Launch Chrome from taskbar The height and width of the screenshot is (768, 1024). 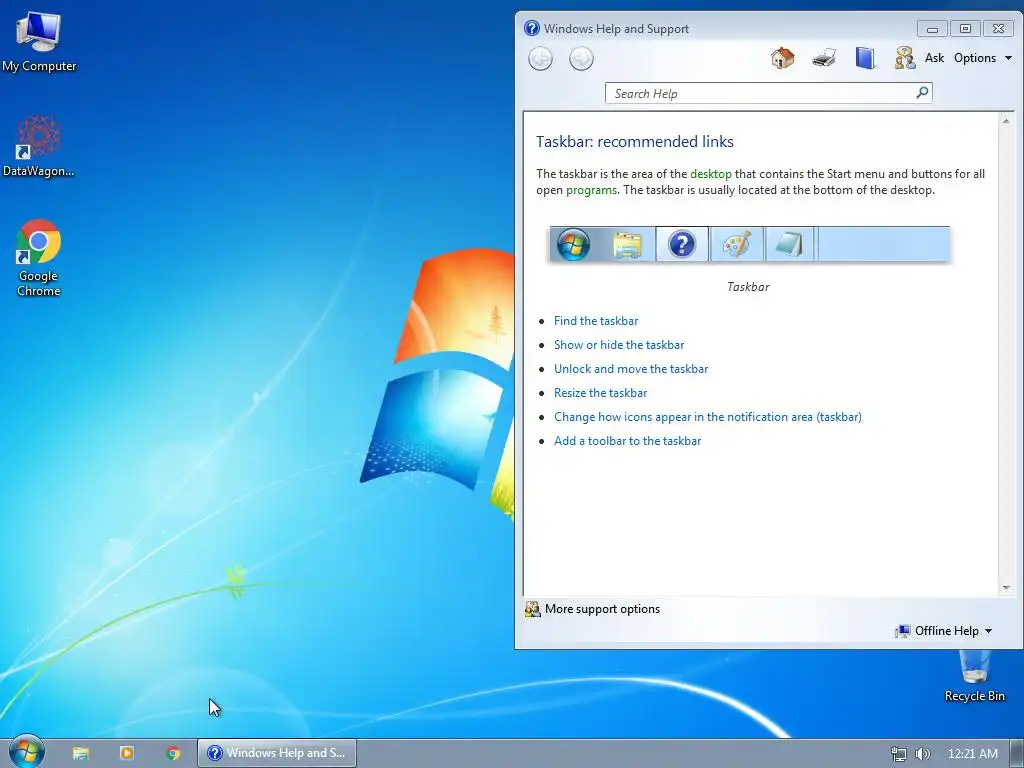pos(173,753)
